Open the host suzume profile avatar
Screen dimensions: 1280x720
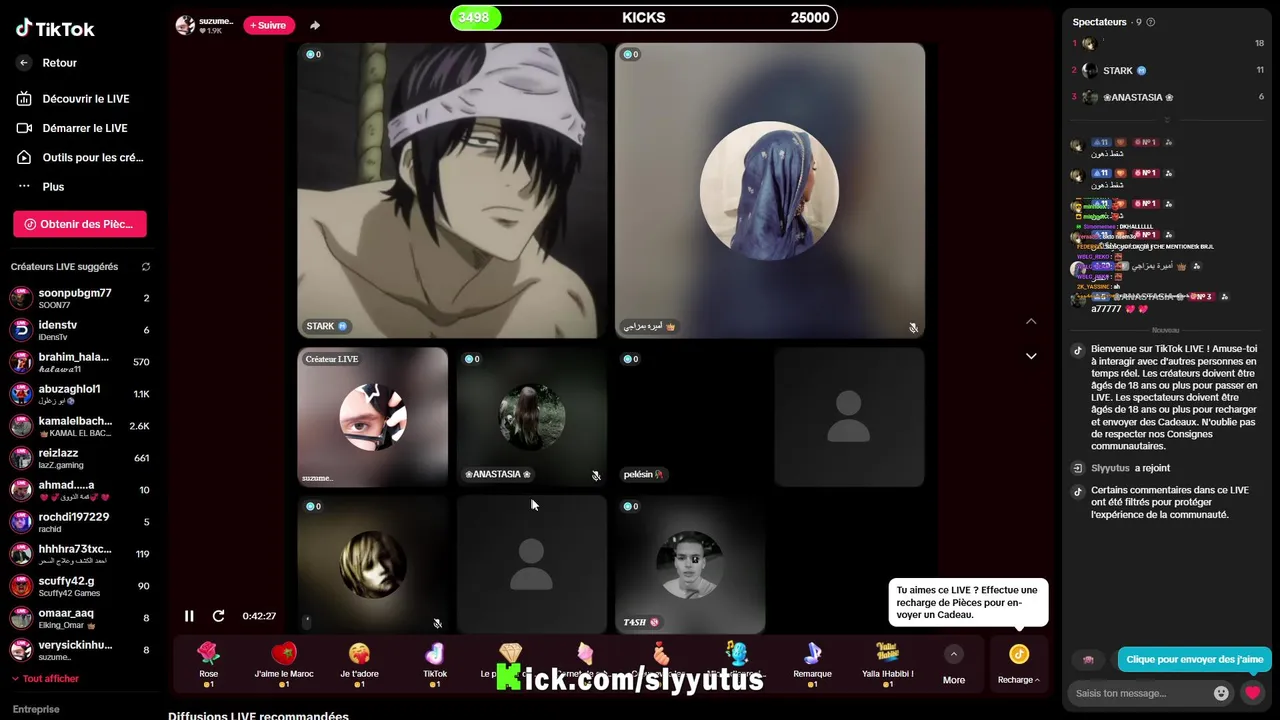click(185, 25)
